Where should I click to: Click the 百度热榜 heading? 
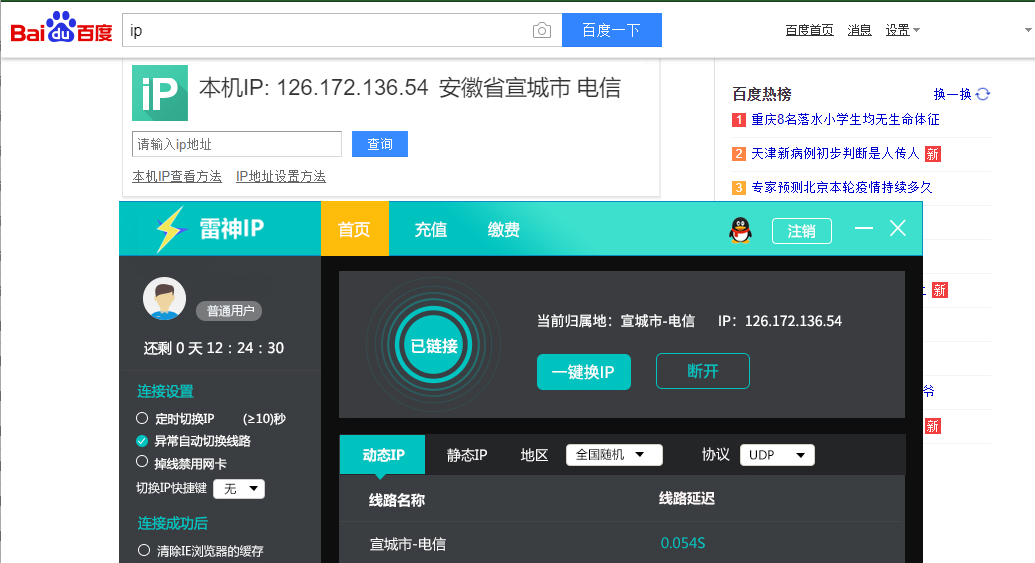click(762, 94)
